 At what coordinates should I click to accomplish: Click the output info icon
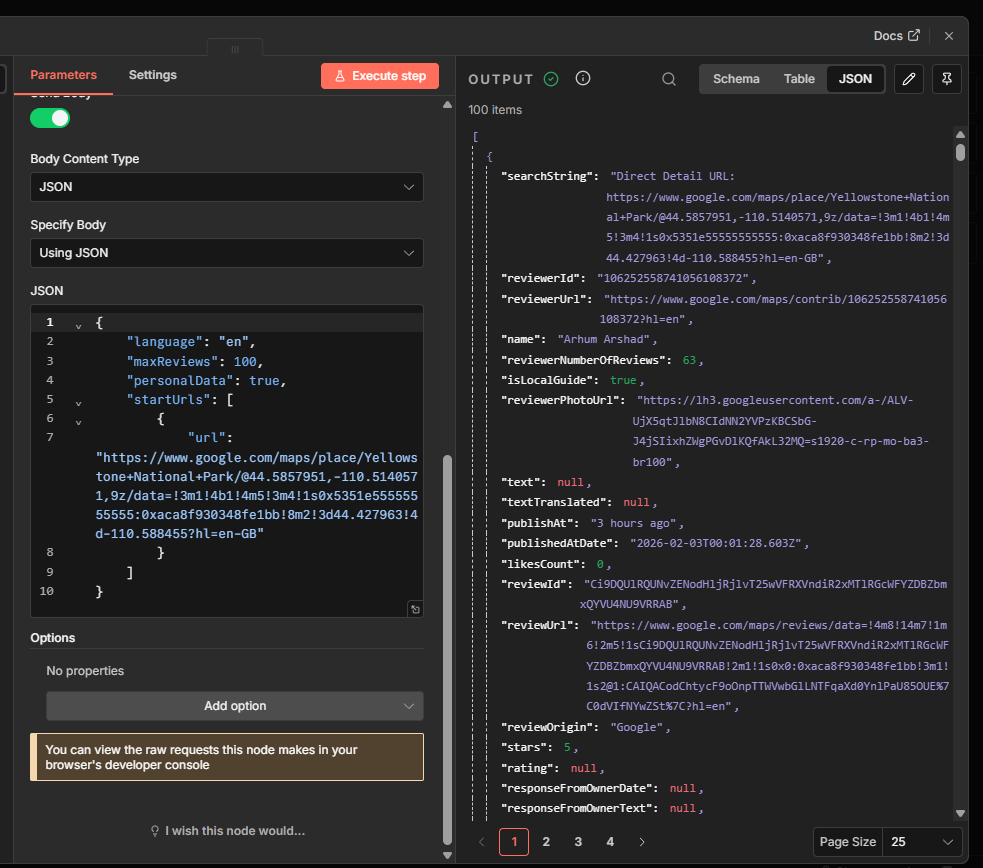[x=583, y=79]
